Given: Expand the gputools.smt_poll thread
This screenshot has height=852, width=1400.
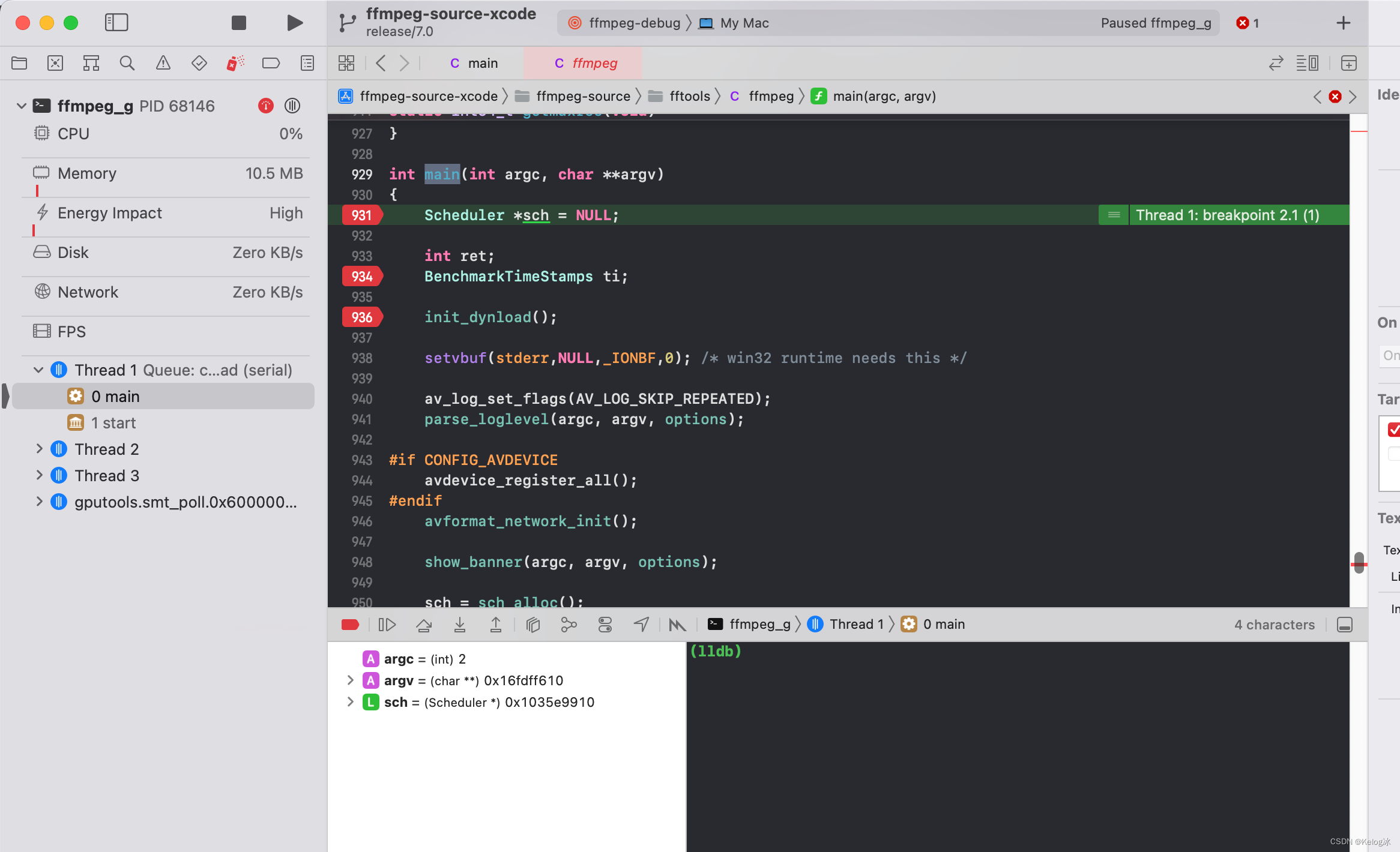Looking at the screenshot, I should [x=39, y=502].
